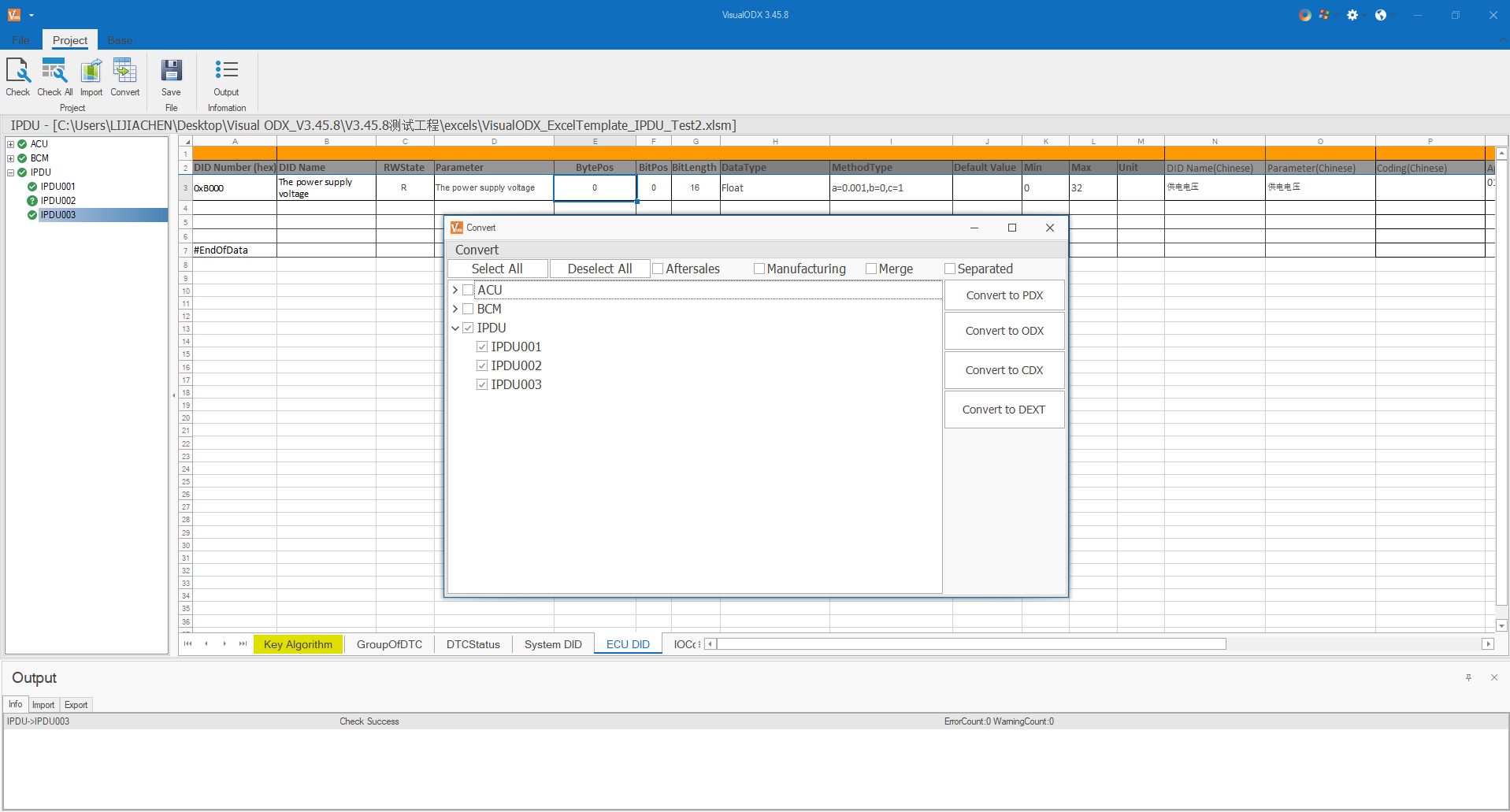Close the Output panel
This screenshot has width=1510, height=812.
click(x=1493, y=677)
